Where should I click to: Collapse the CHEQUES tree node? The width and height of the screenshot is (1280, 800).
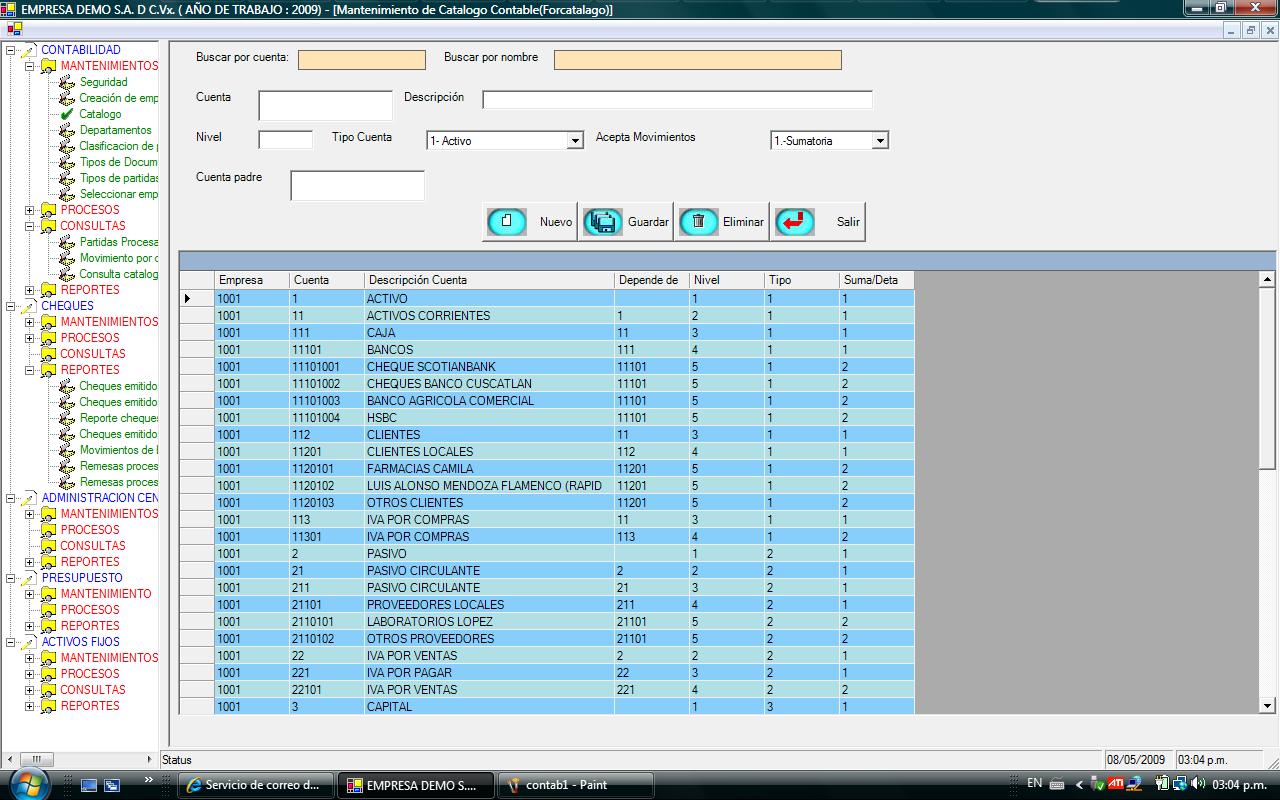click(x=10, y=306)
